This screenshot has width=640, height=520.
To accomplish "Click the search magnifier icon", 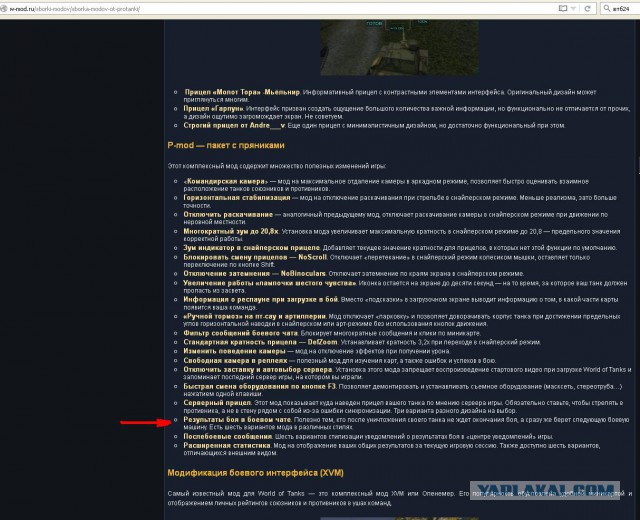I will tap(607, 8).
